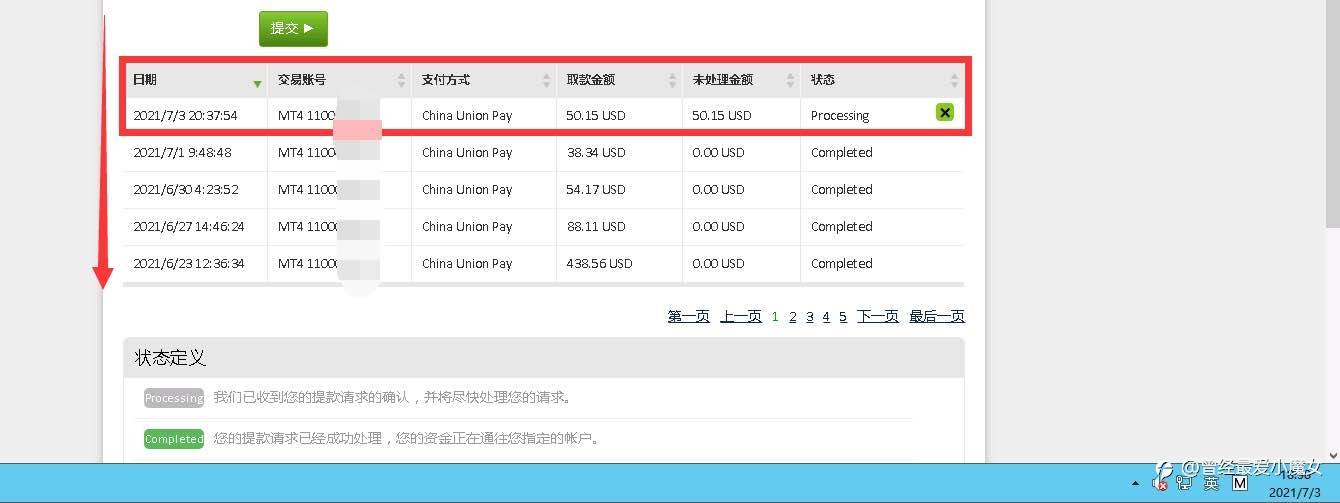Jump to page 2
The height and width of the screenshot is (503, 1340).
(x=793, y=316)
